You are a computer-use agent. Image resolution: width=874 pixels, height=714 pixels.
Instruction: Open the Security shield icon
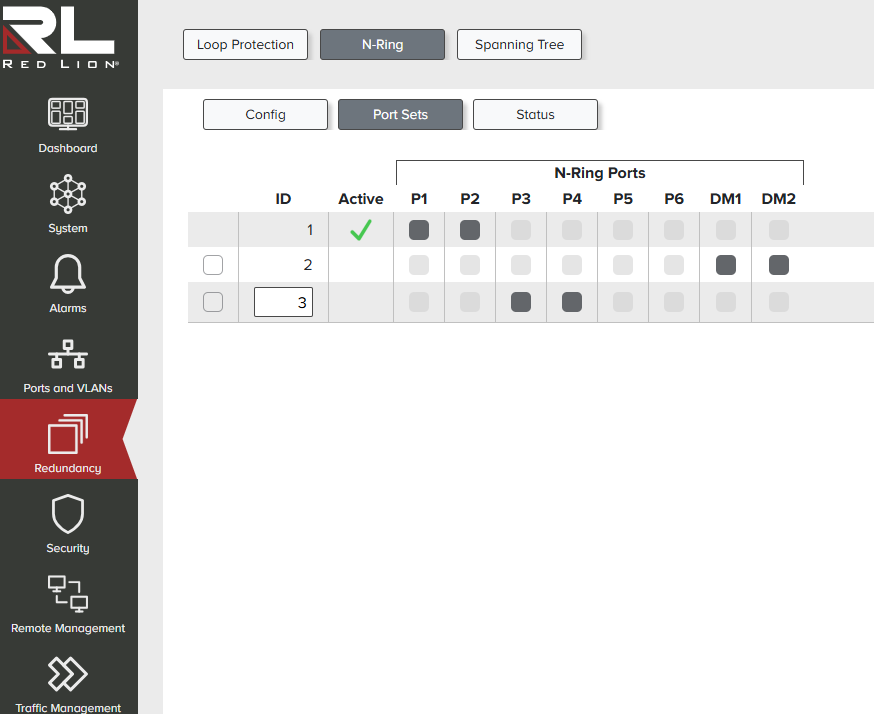pos(68,515)
